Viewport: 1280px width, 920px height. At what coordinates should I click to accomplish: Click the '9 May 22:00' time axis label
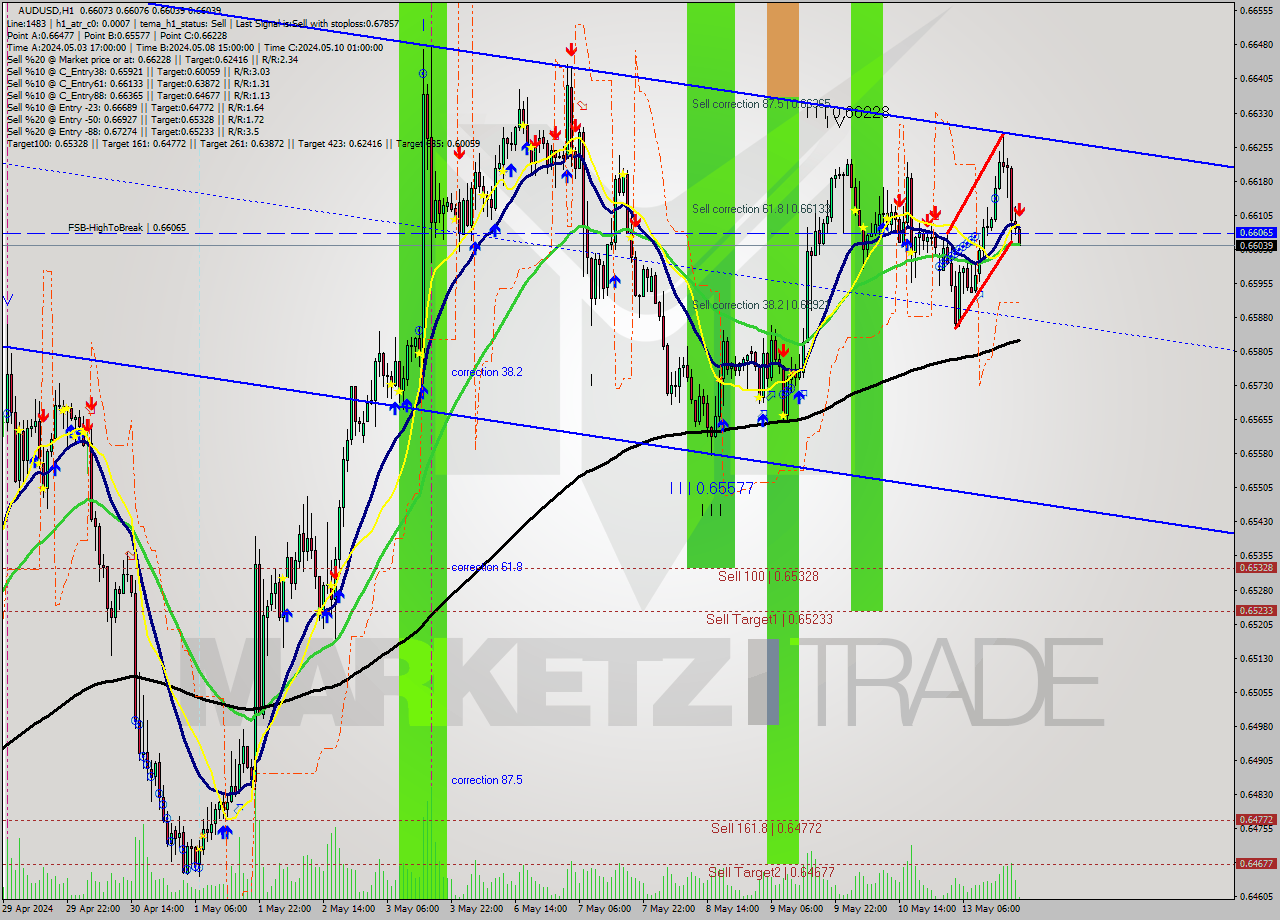pos(860,909)
